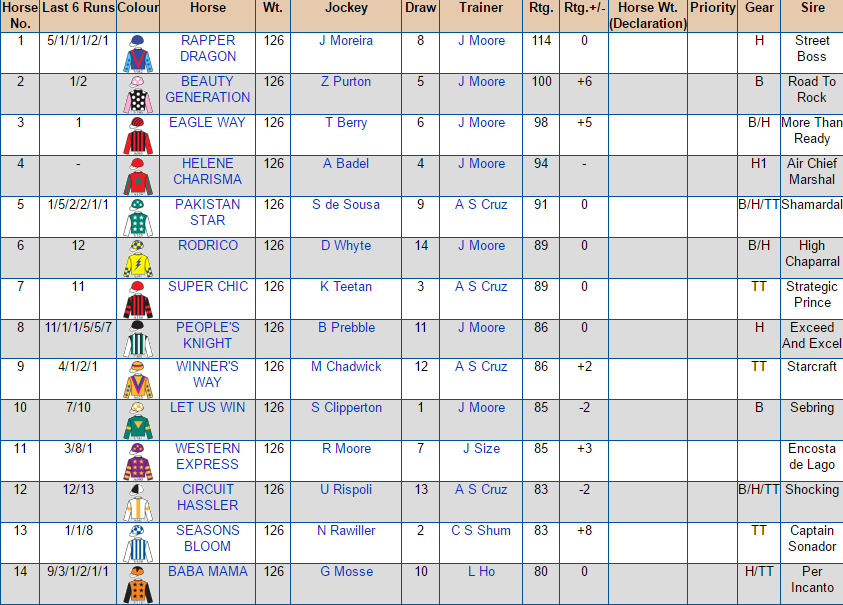
Task: View jockey K Teetan's profile
Action: point(346,287)
